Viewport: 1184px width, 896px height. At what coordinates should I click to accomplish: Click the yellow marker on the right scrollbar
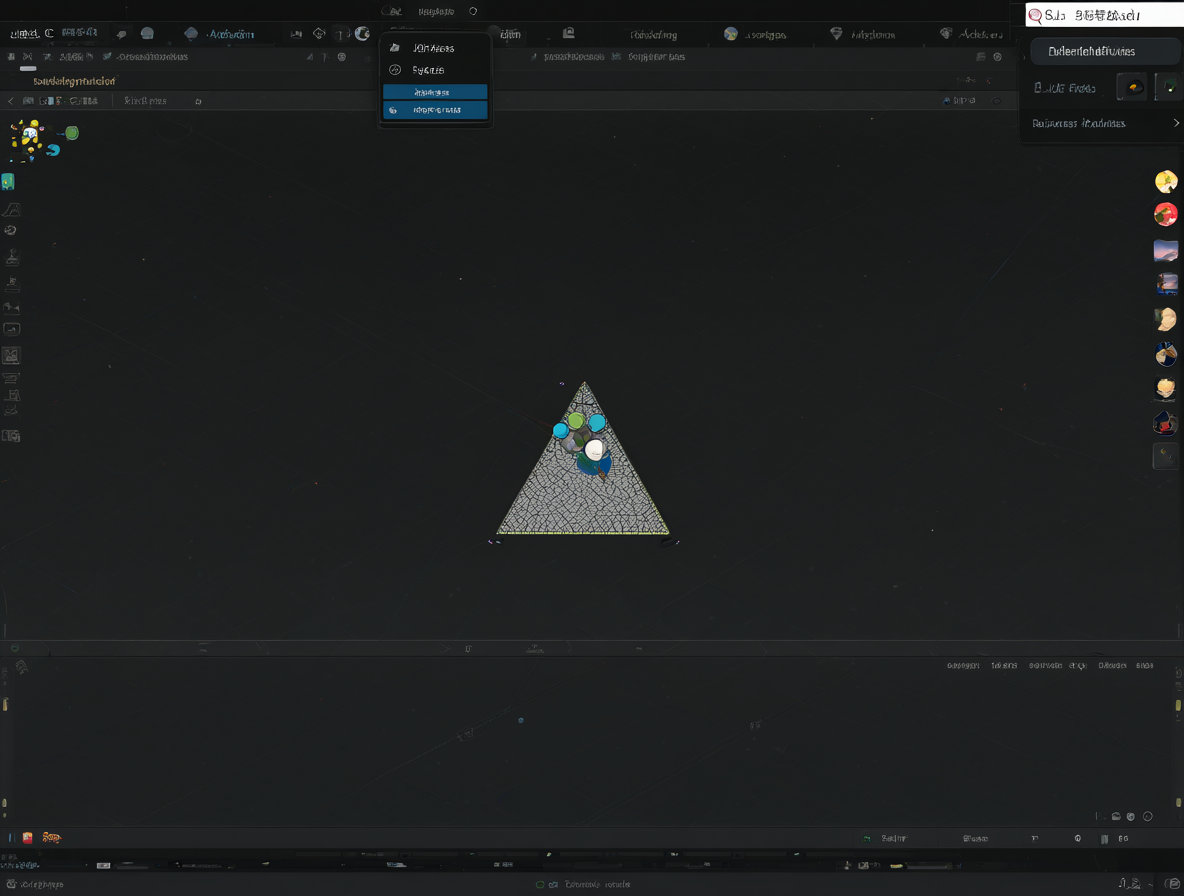tap(1178, 704)
